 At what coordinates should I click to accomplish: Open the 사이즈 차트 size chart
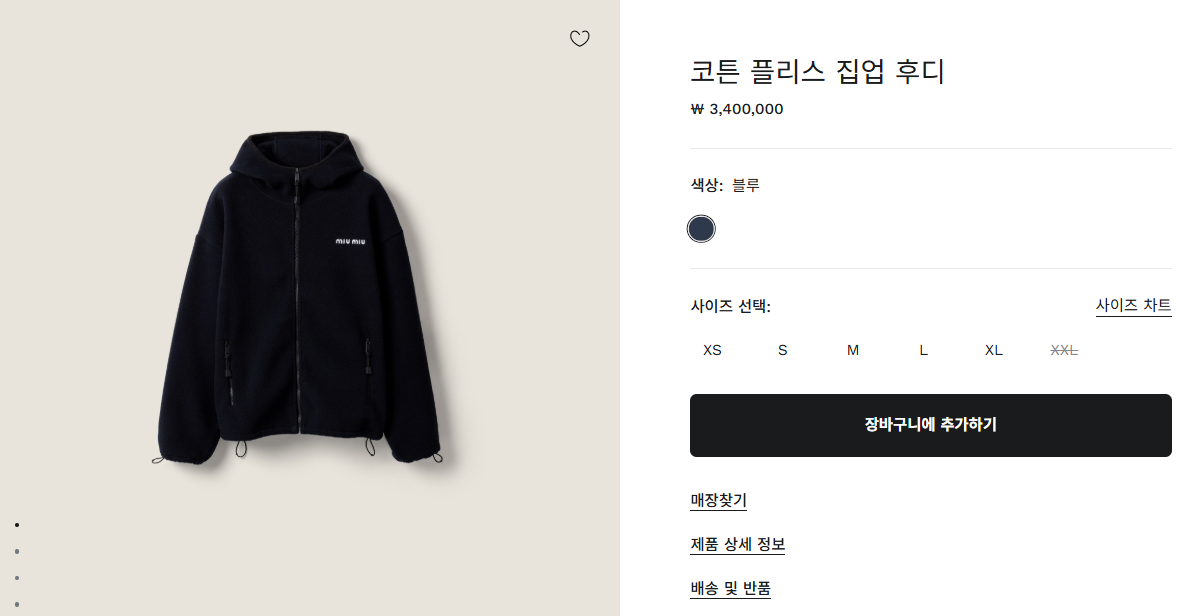tap(1133, 305)
